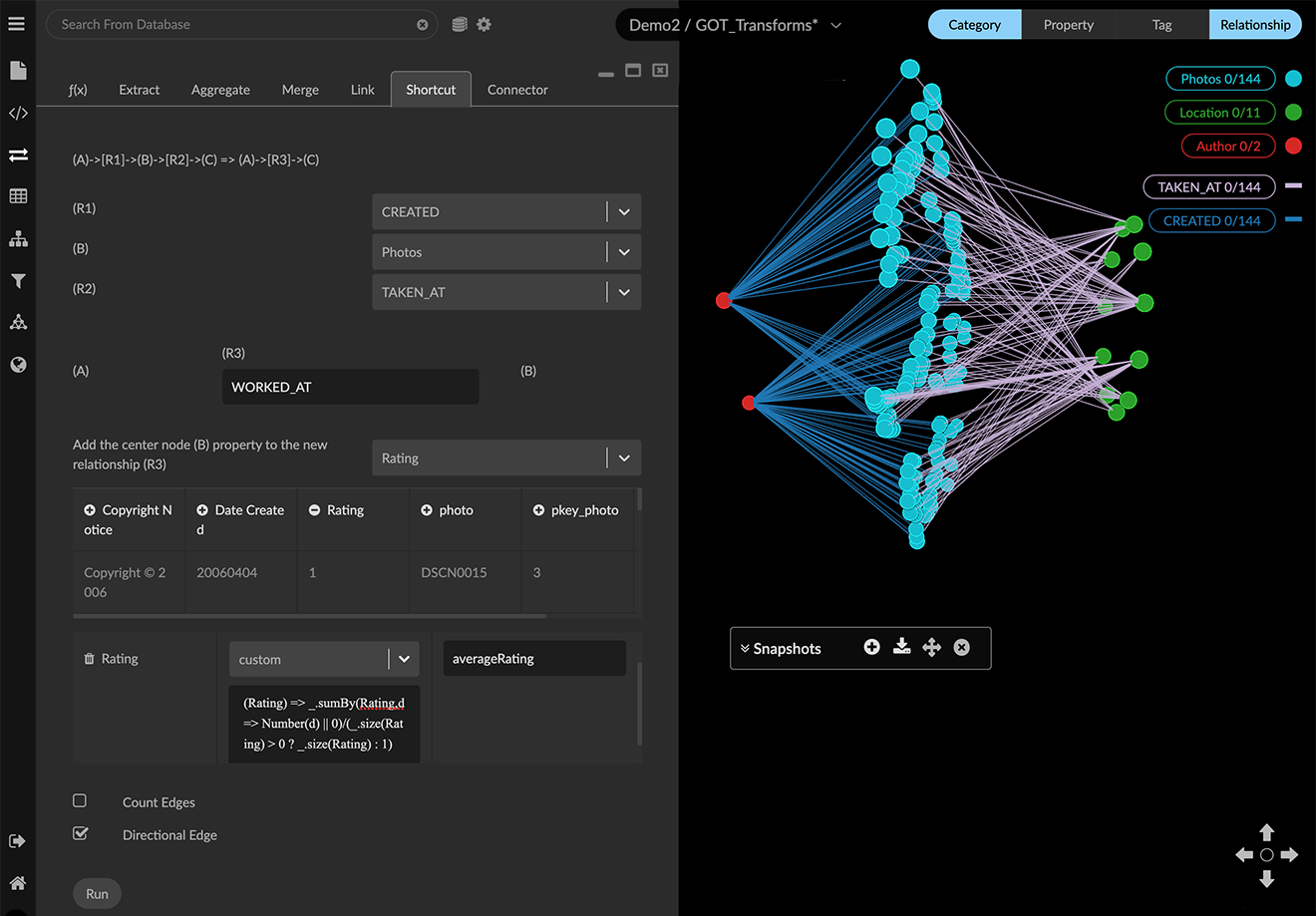Viewport: 1316px width, 916px height.
Task: Open the table view sidebar icon
Action: [18, 196]
